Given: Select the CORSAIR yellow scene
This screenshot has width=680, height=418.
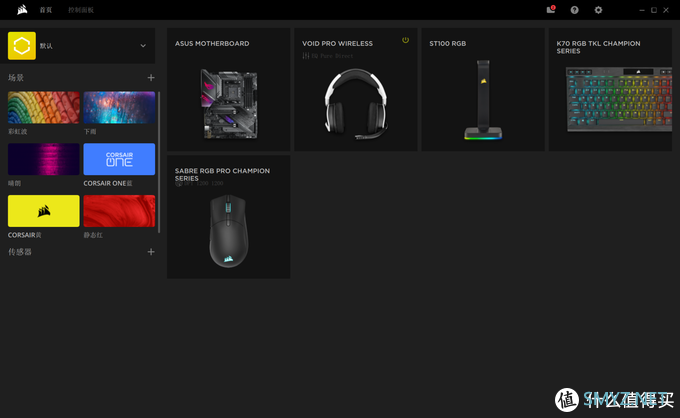Looking at the screenshot, I should coord(44,211).
